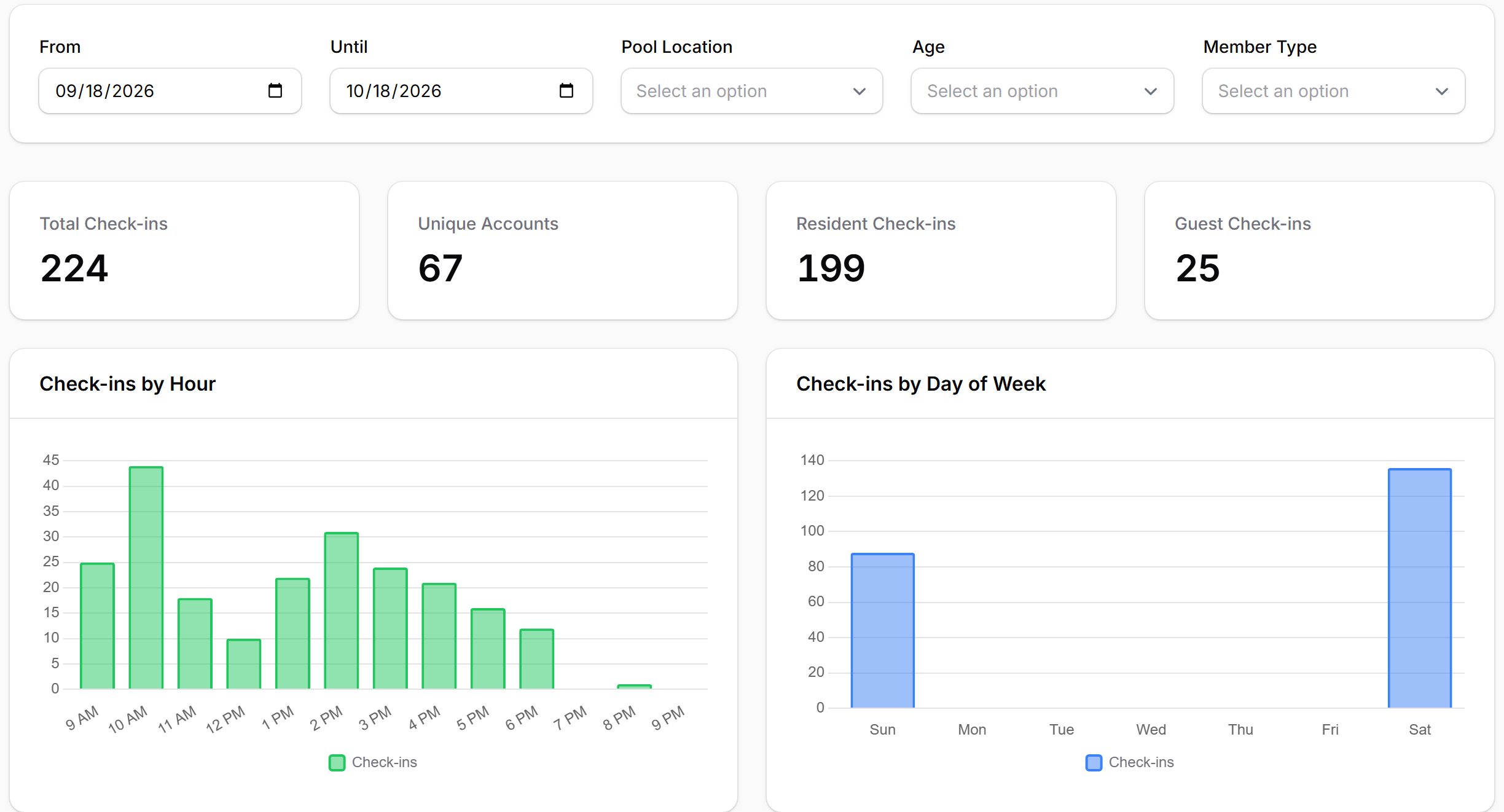The image size is (1504, 812).
Task: Open the Age dropdown
Action: click(x=1042, y=91)
